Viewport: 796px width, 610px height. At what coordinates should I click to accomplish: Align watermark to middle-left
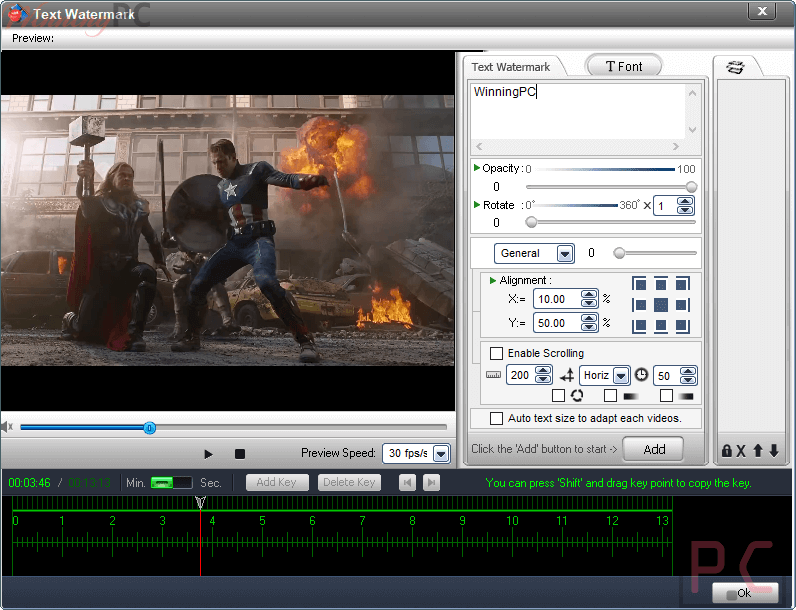[x=639, y=304]
